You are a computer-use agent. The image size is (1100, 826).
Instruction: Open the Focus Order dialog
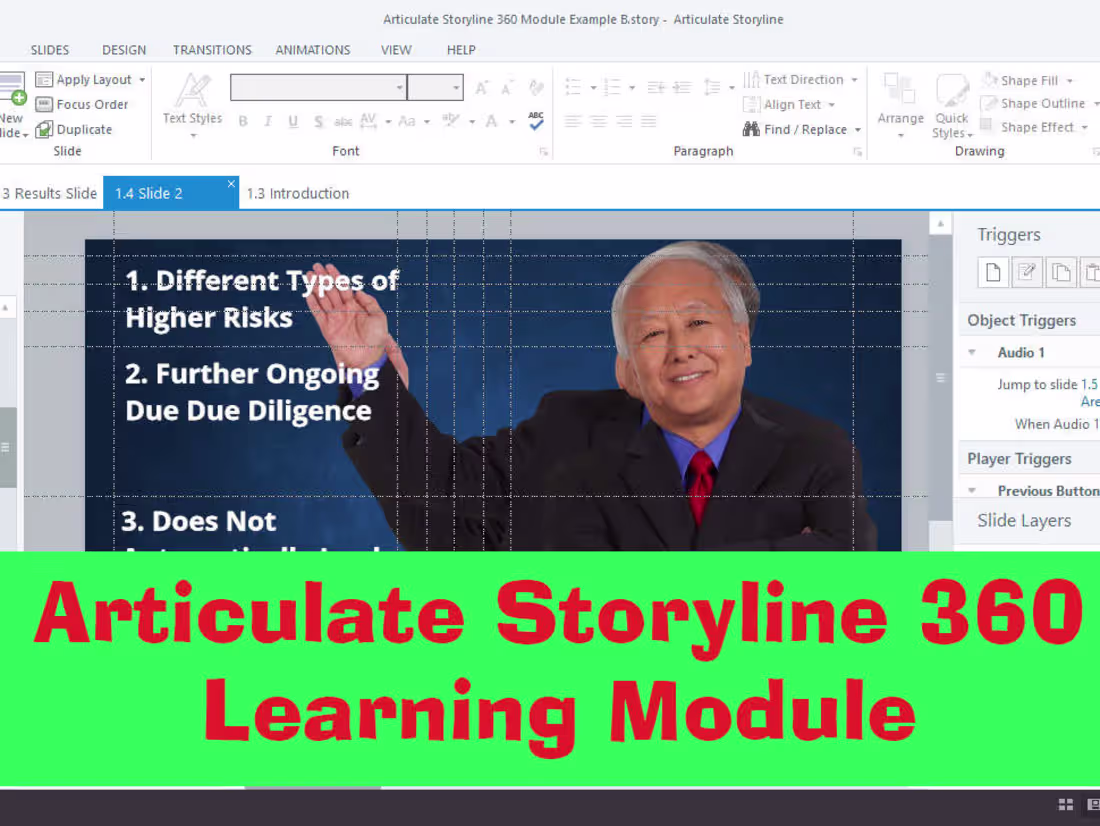[x=82, y=105]
